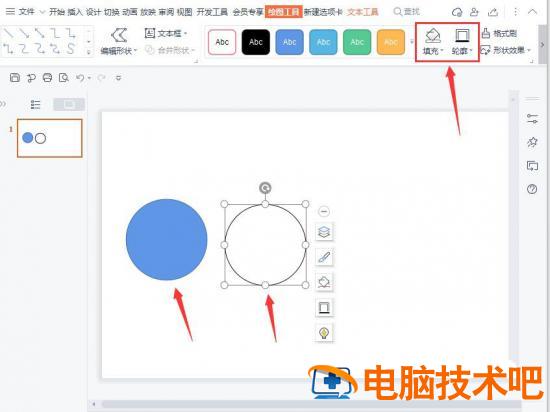Expand the line shapes gallery
Image resolution: width=550 pixels, height=412 pixels.
[x=89, y=53]
